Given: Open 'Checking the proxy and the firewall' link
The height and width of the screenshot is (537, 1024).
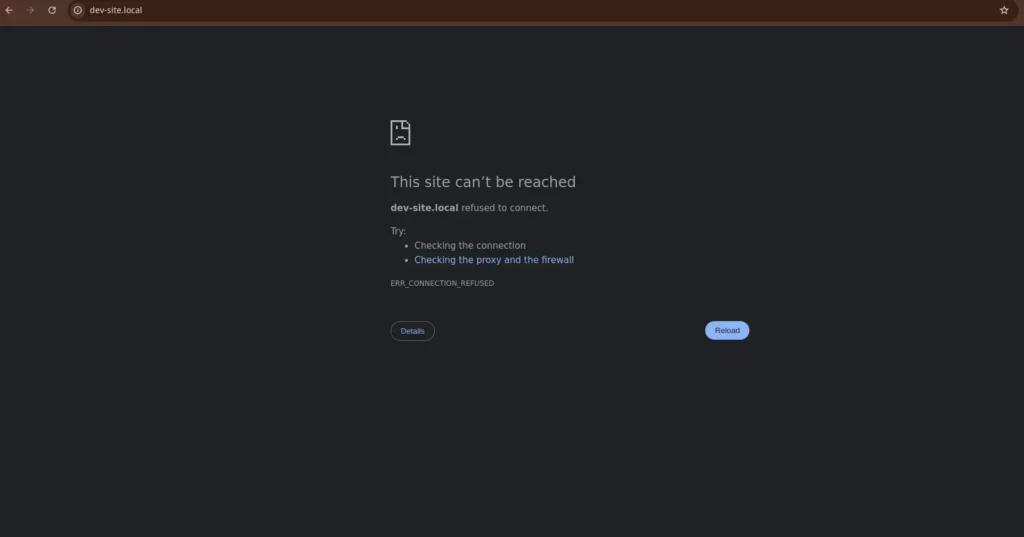Looking at the screenshot, I should click(x=494, y=260).
